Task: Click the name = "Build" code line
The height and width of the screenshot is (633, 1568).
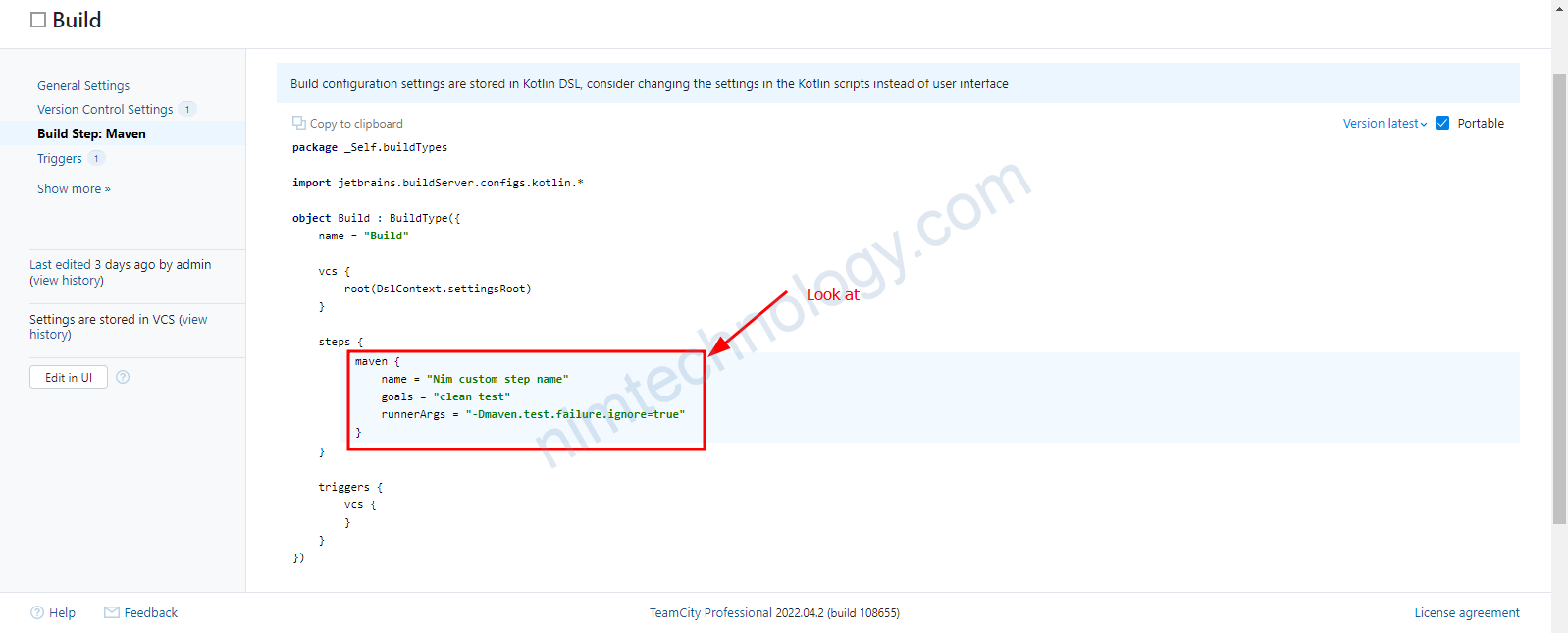Action: tap(363, 236)
